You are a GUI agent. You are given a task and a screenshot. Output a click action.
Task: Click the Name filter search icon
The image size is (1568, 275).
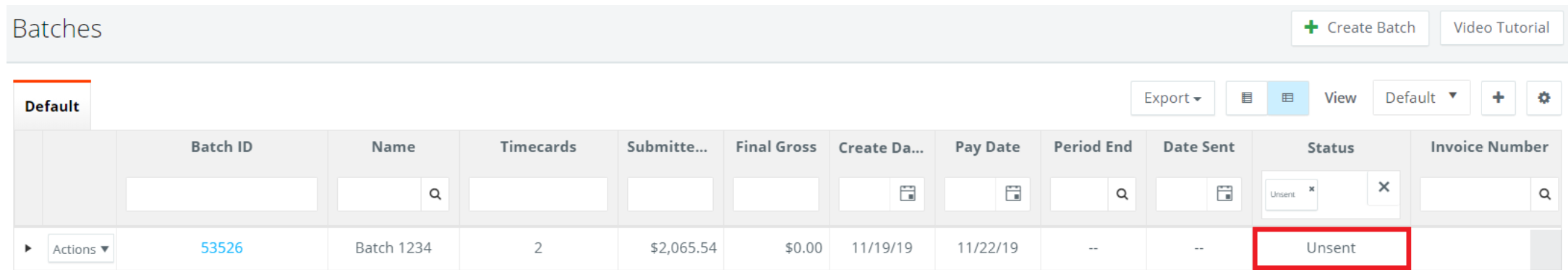tap(435, 194)
